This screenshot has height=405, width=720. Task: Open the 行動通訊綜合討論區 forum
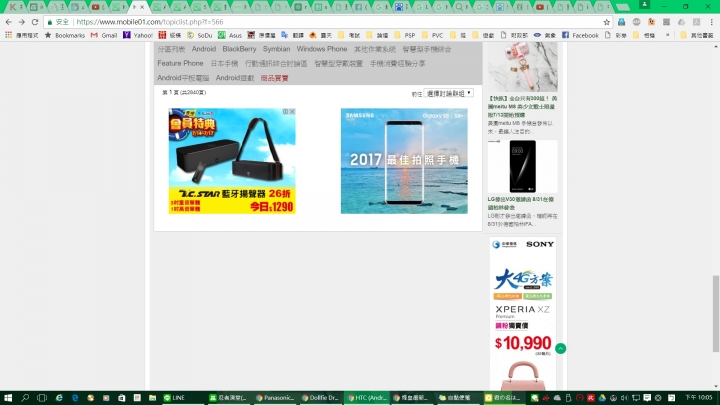[x=276, y=63]
